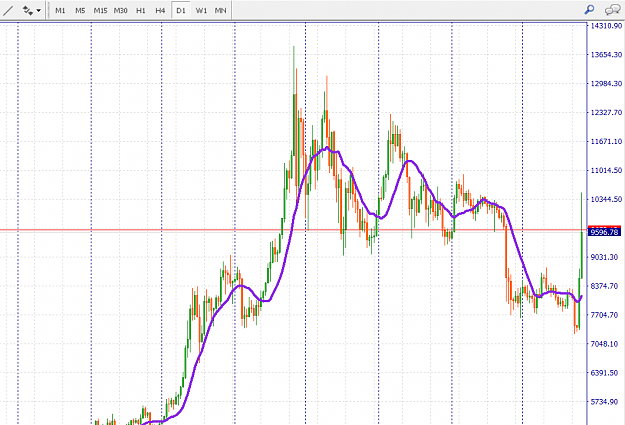The height and width of the screenshot is (425, 625).
Task: Select the D1 daily timeframe
Action: [x=181, y=10]
